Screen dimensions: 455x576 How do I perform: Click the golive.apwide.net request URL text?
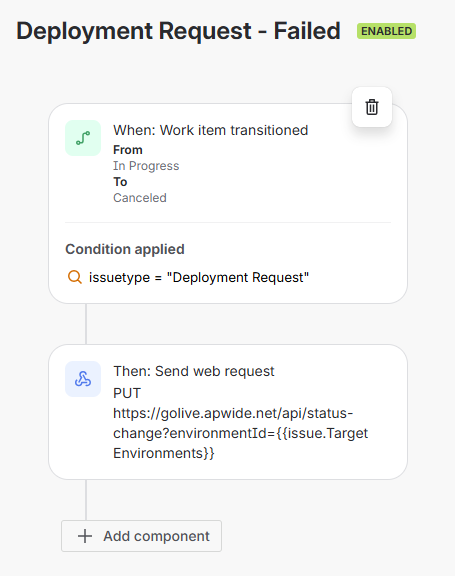point(240,433)
